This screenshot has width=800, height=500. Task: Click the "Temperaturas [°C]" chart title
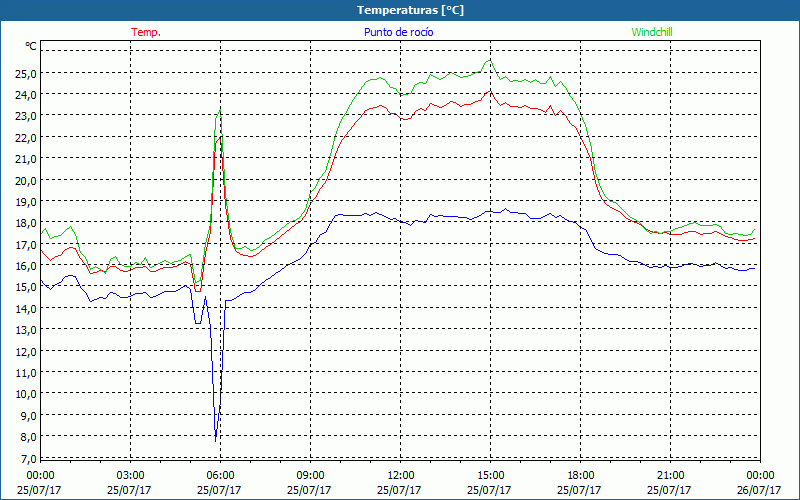coord(410,10)
